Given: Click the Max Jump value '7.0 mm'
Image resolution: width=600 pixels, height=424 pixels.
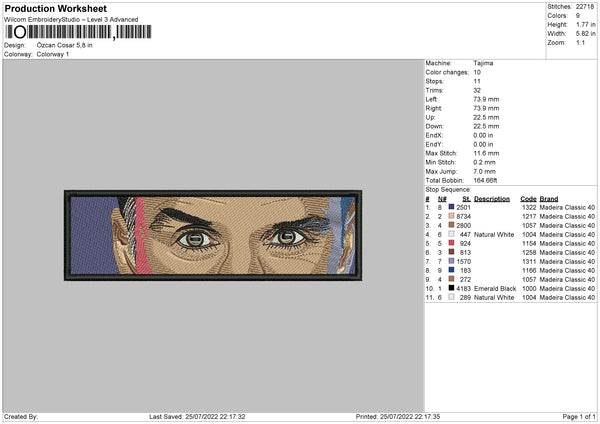Looking at the screenshot, I should coord(484,171).
